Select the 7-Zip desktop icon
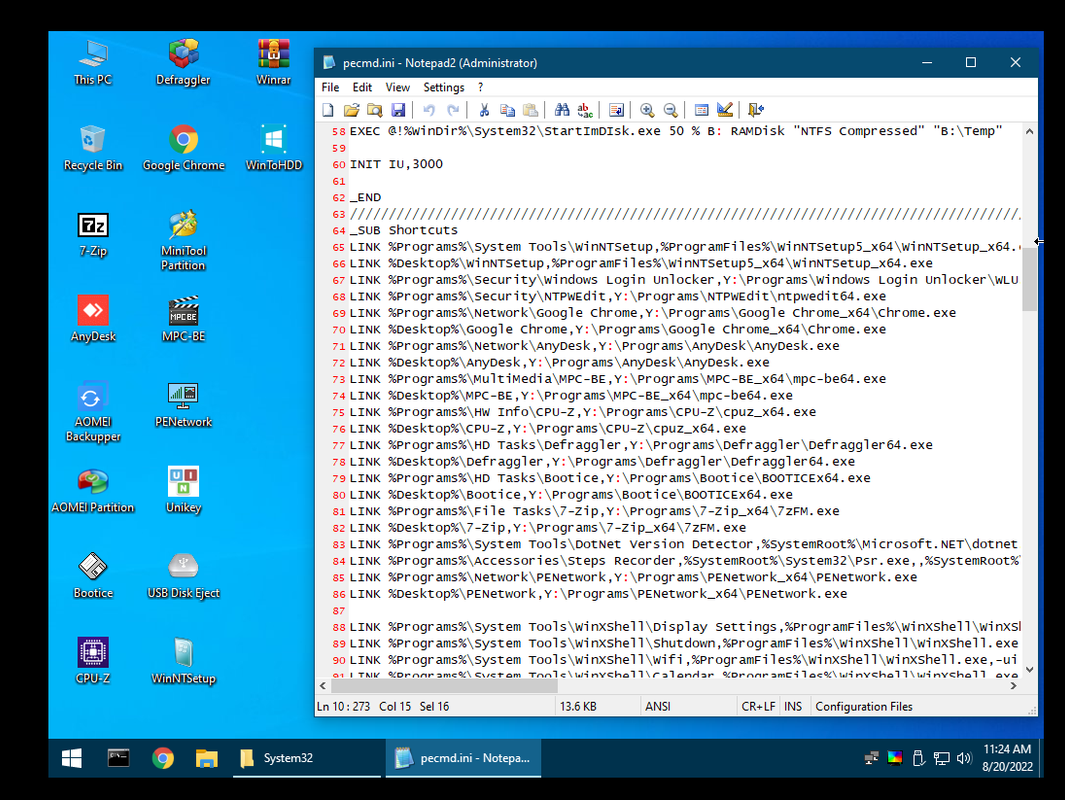The image size is (1065, 800). pyautogui.click(x=93, y=234)
